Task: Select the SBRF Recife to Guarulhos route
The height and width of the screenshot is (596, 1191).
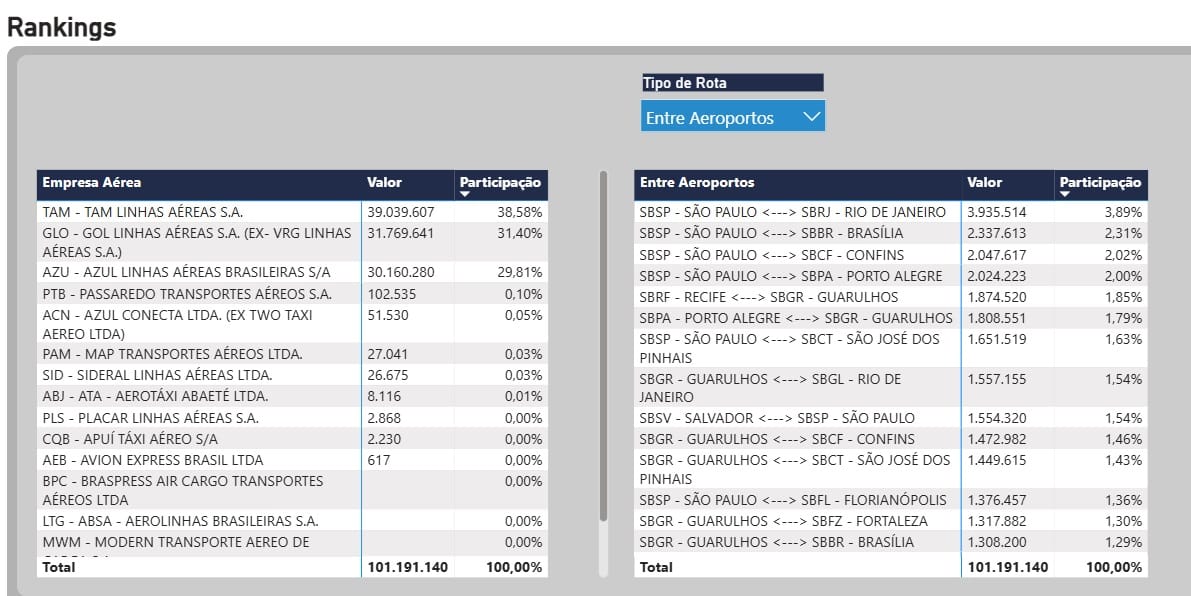Action: (769, 297)
